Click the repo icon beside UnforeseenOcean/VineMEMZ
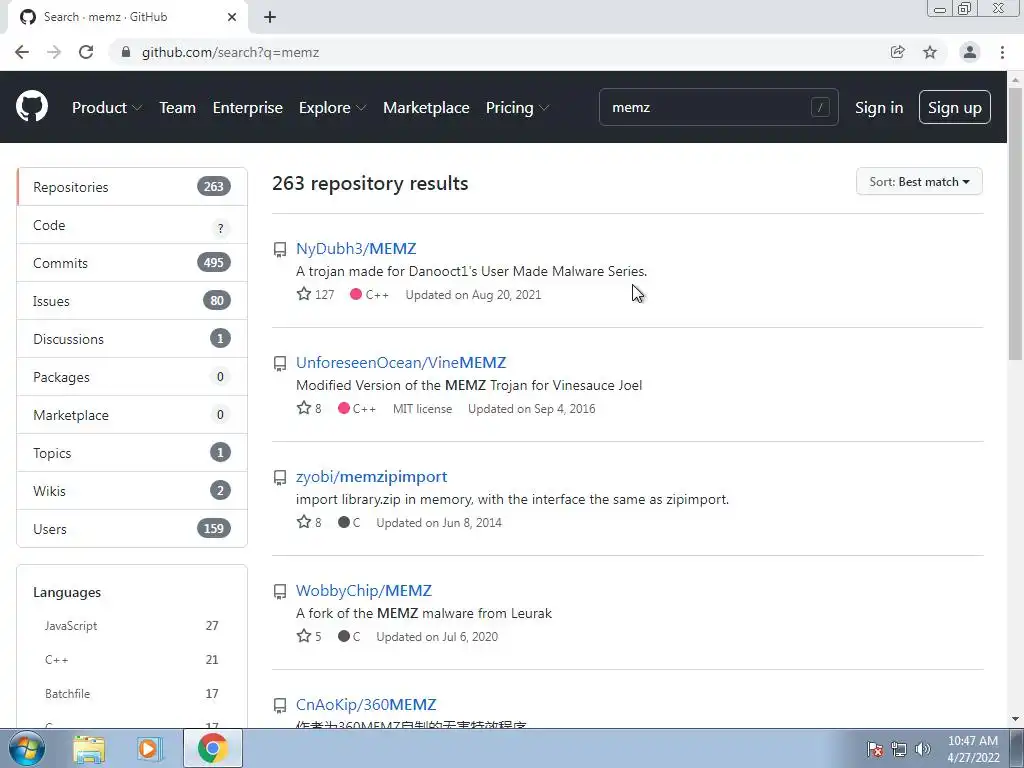Viewport: 1024px width, 768px height. pyautogui.click(x=280, y=363)
